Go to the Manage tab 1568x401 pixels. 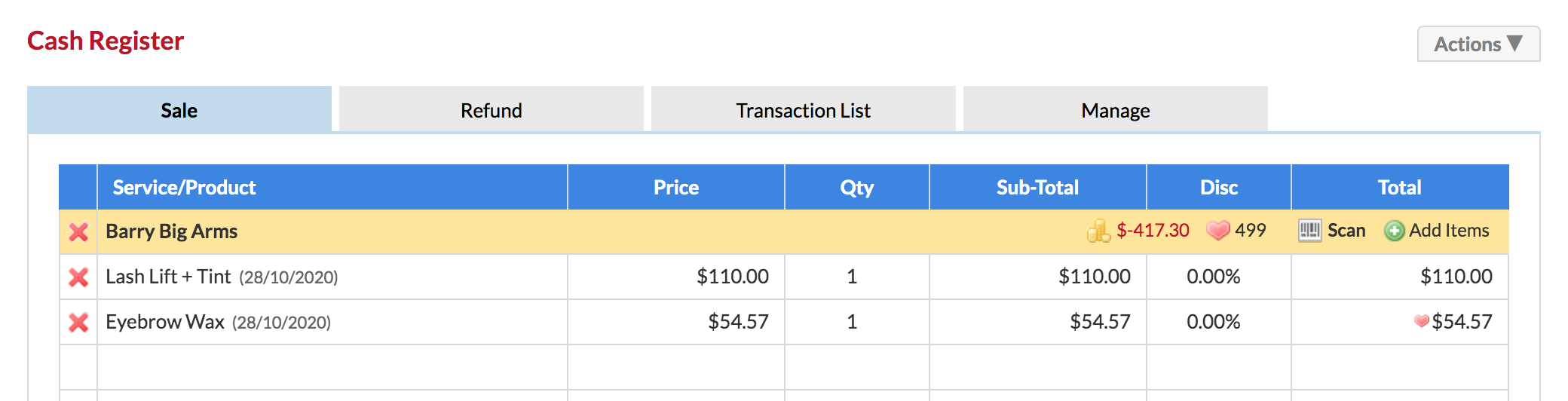pyautogui.click(x=1116, y=110)
